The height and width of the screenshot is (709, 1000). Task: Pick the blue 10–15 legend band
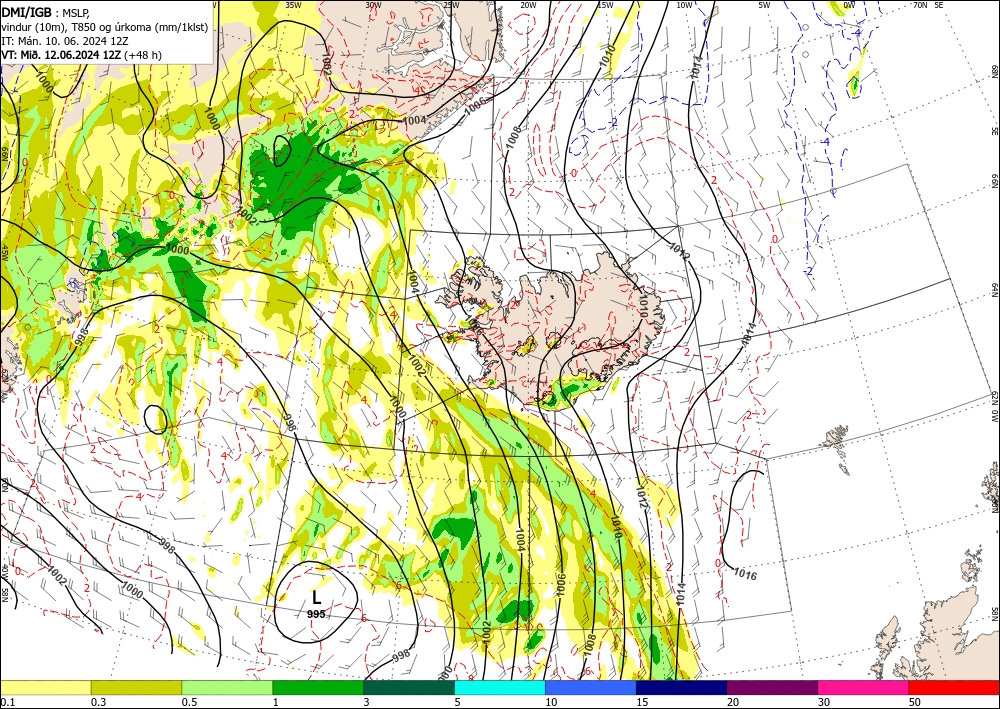[591, 687]
